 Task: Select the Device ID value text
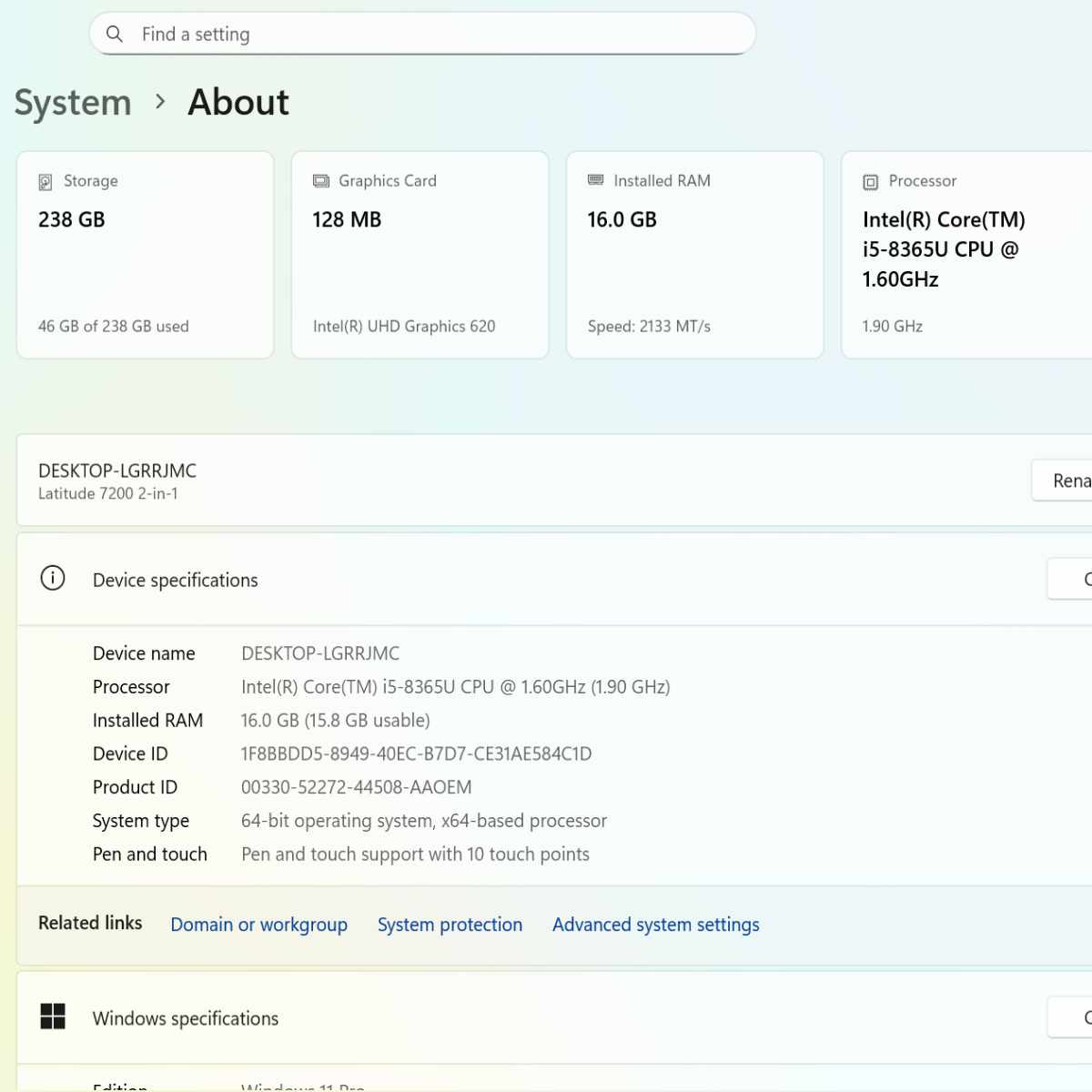click(417, 753)
